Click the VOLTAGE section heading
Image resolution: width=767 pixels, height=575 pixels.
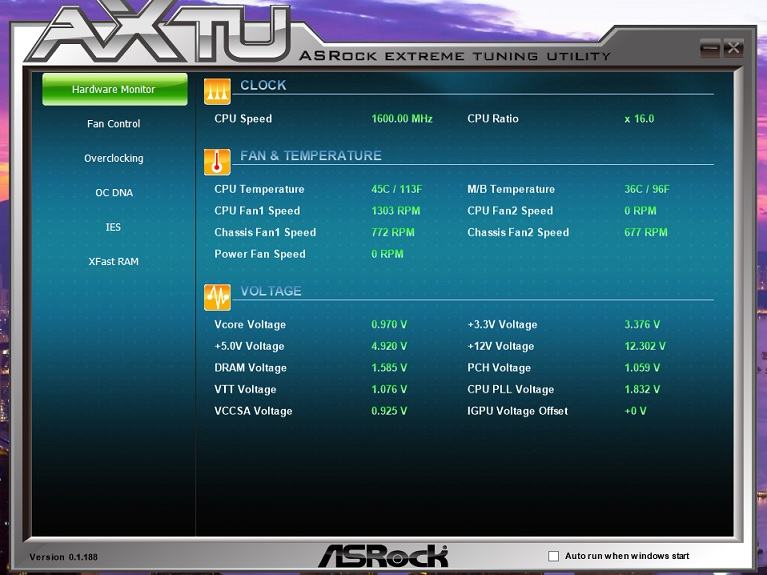271,291
